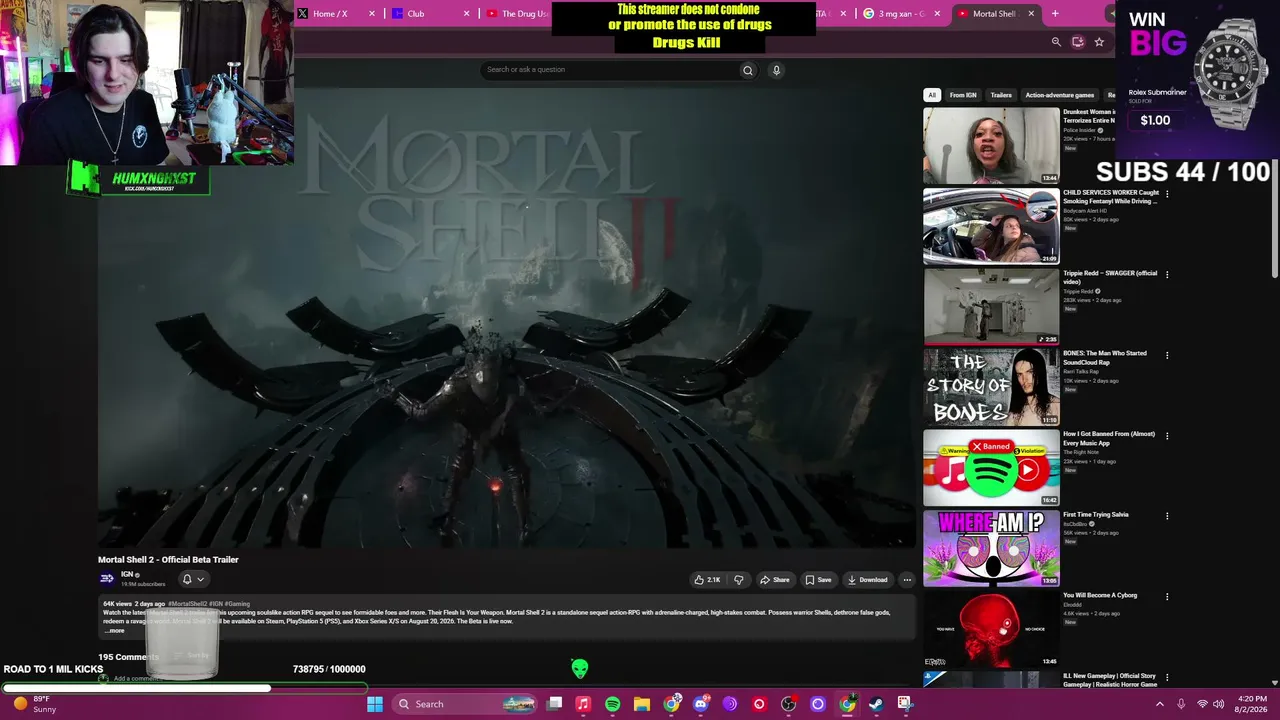Open ILL New Gameplay video title
The image size is (1280, 720).
click(1110, 680)
